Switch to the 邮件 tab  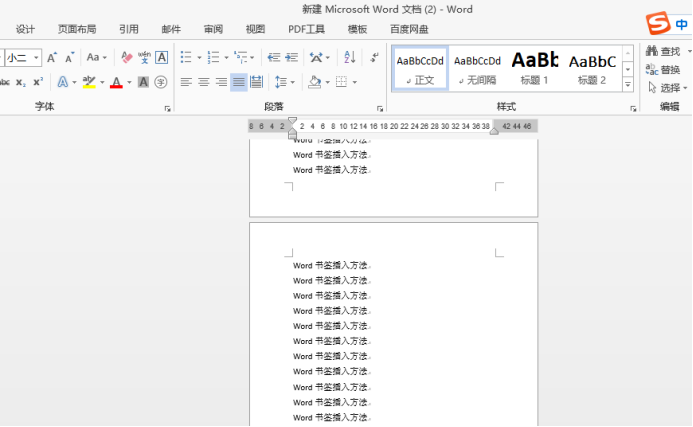(171, 29)
